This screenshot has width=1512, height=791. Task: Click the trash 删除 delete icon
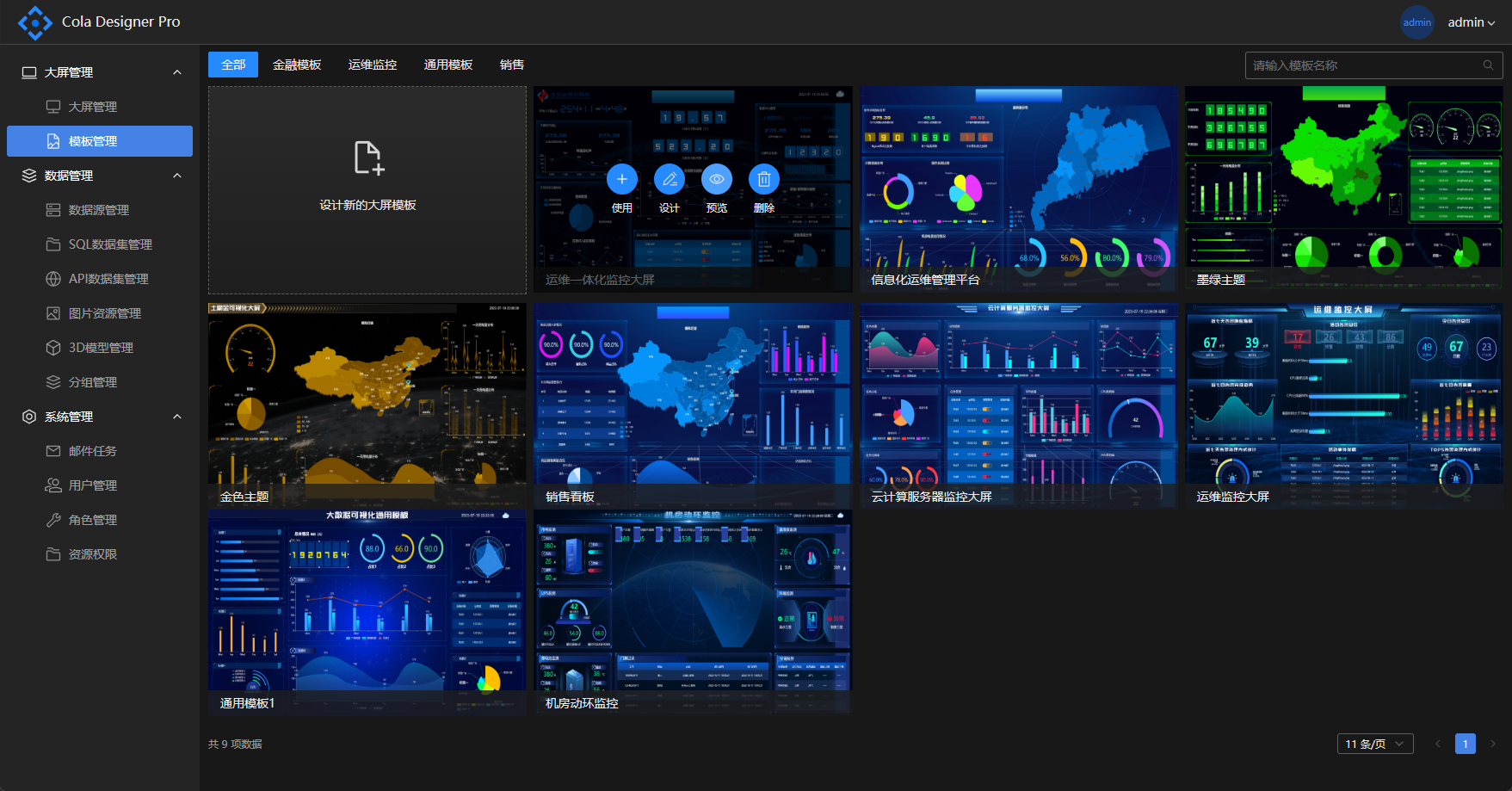(x=763, y=179)
